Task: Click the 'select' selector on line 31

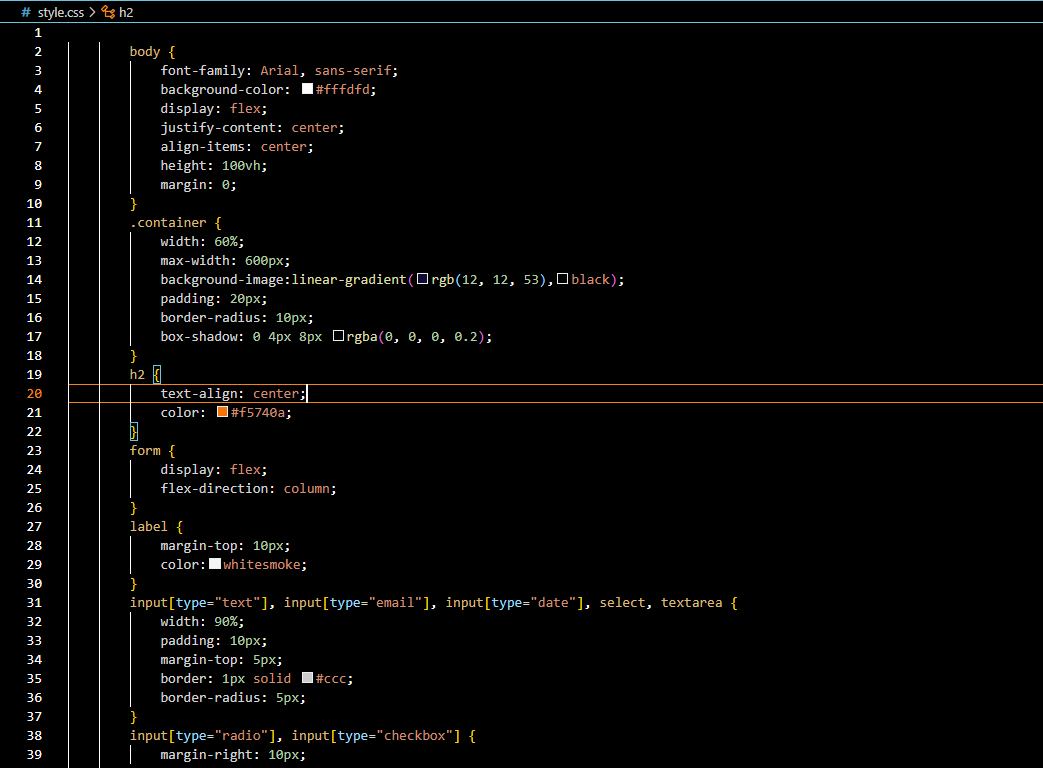Action: [623, 602]
